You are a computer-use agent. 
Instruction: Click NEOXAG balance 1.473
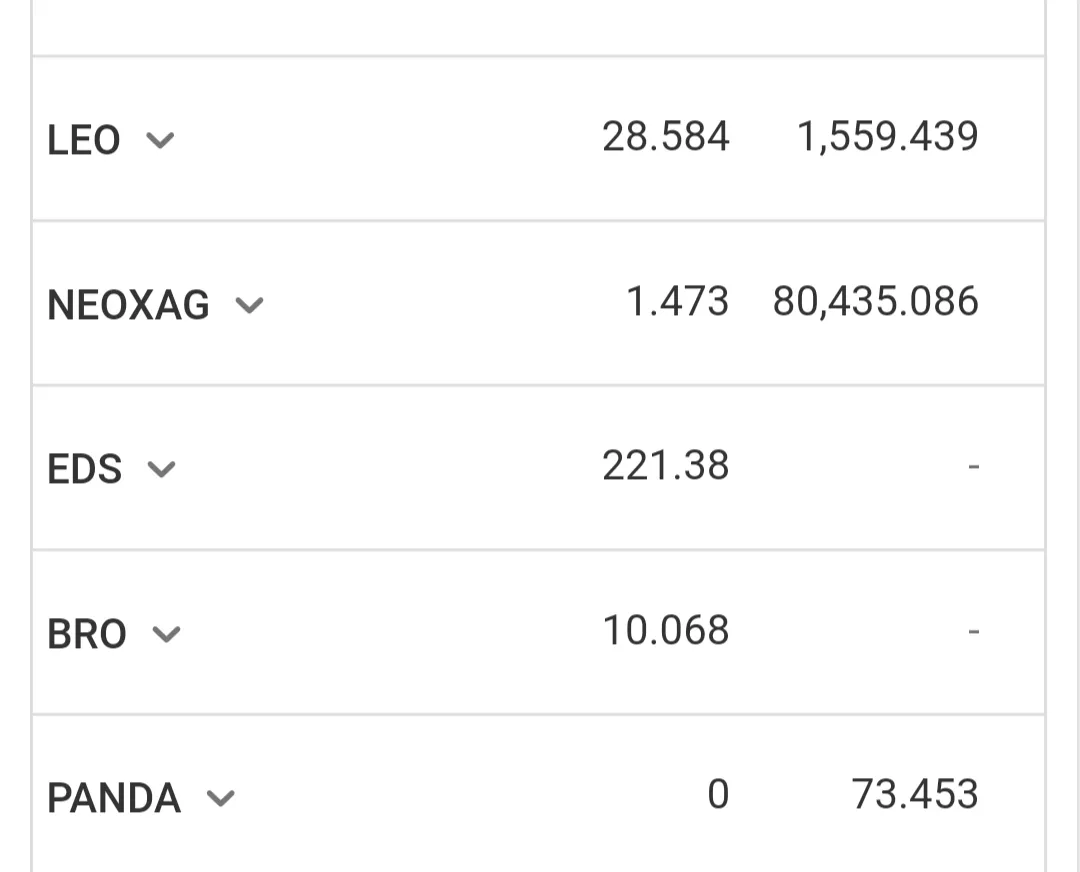(678, 302)
